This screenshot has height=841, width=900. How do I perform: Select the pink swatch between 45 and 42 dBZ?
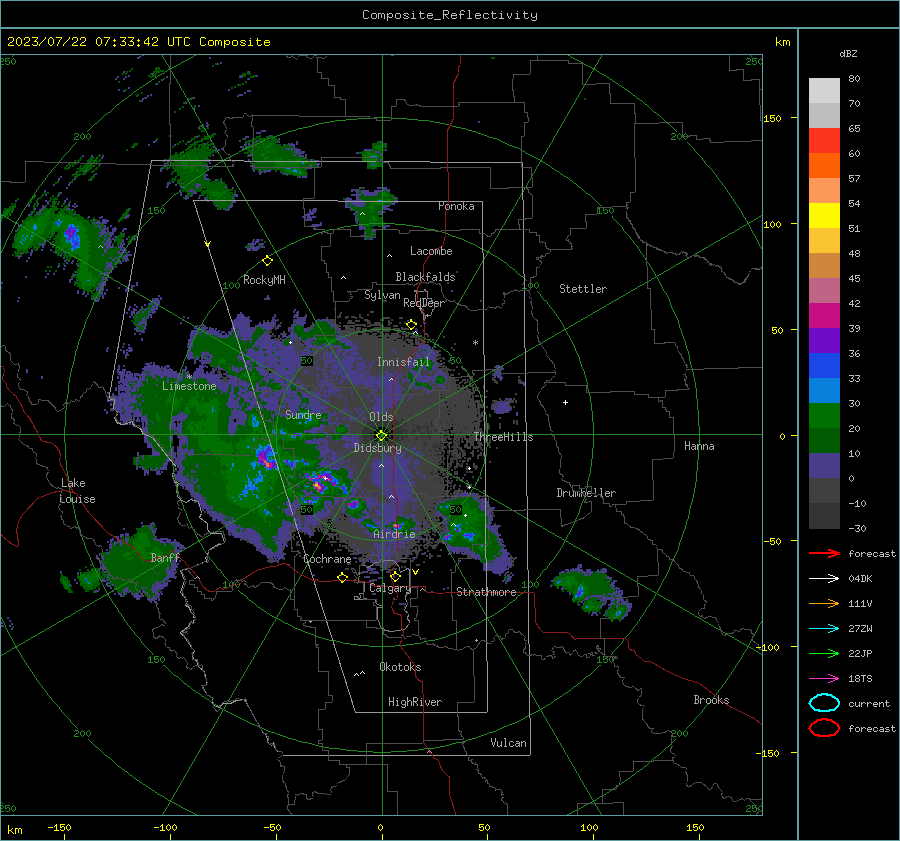(824, 290)
